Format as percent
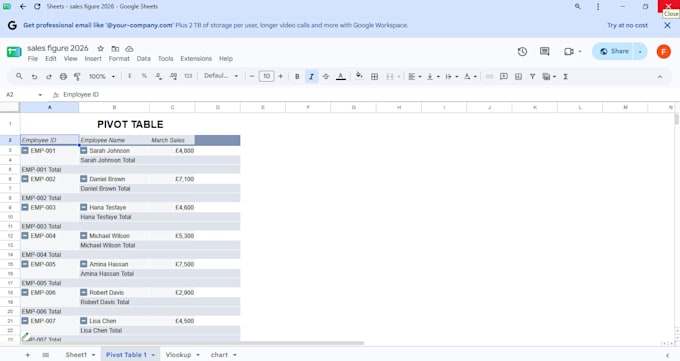 tap(144, 76)
